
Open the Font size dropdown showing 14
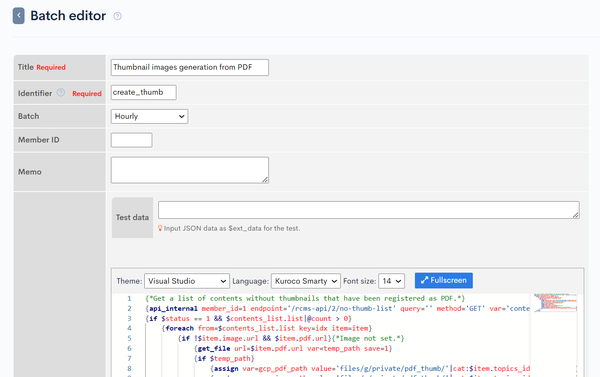tap(391, 281)
